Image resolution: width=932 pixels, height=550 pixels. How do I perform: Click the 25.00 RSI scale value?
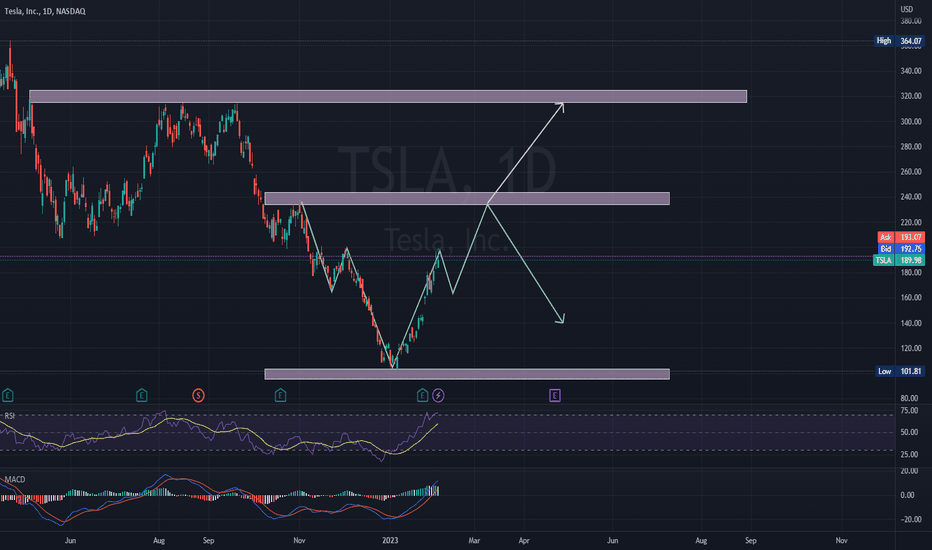tap(909, 454)
